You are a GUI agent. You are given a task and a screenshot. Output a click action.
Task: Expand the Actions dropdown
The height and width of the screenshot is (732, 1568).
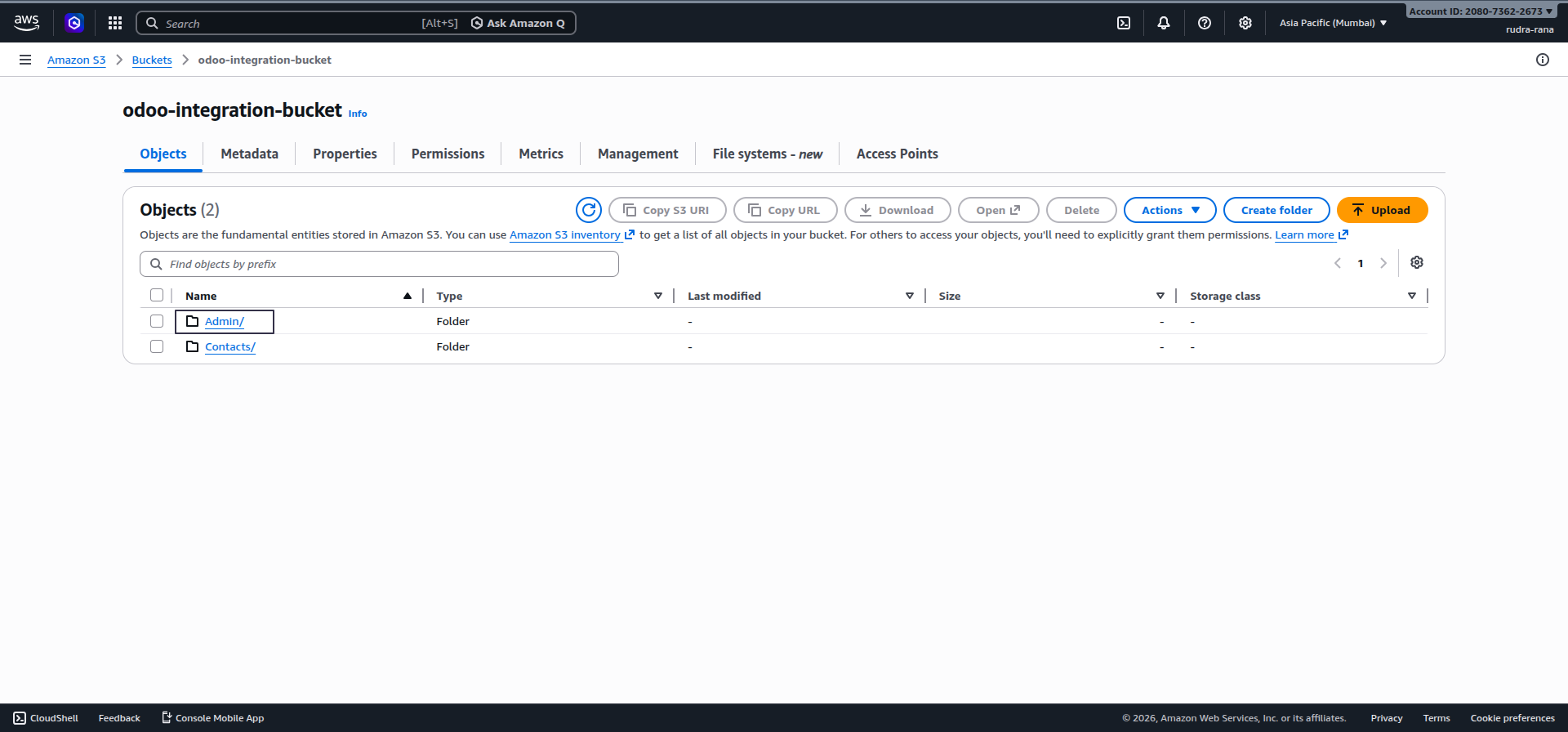(1170, 210)
